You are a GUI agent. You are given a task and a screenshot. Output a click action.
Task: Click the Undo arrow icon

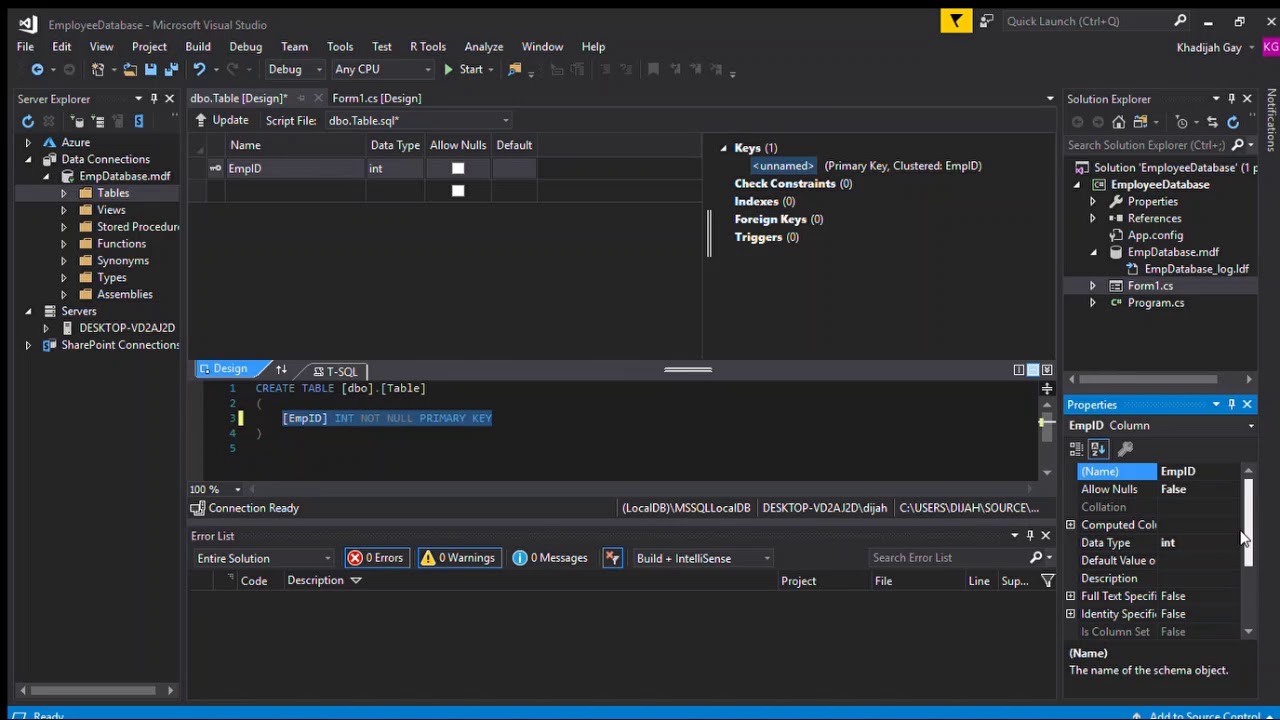pos(199,69)
